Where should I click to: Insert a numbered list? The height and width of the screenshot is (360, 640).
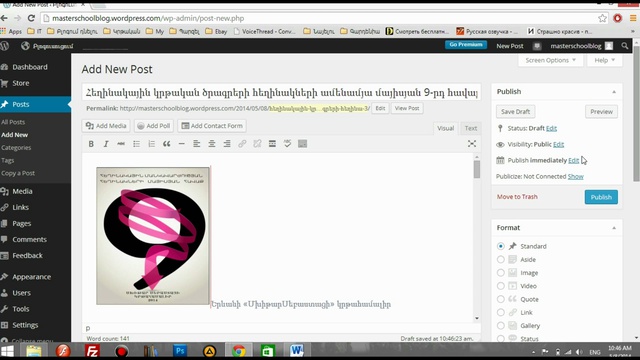[x=151, y=144]
